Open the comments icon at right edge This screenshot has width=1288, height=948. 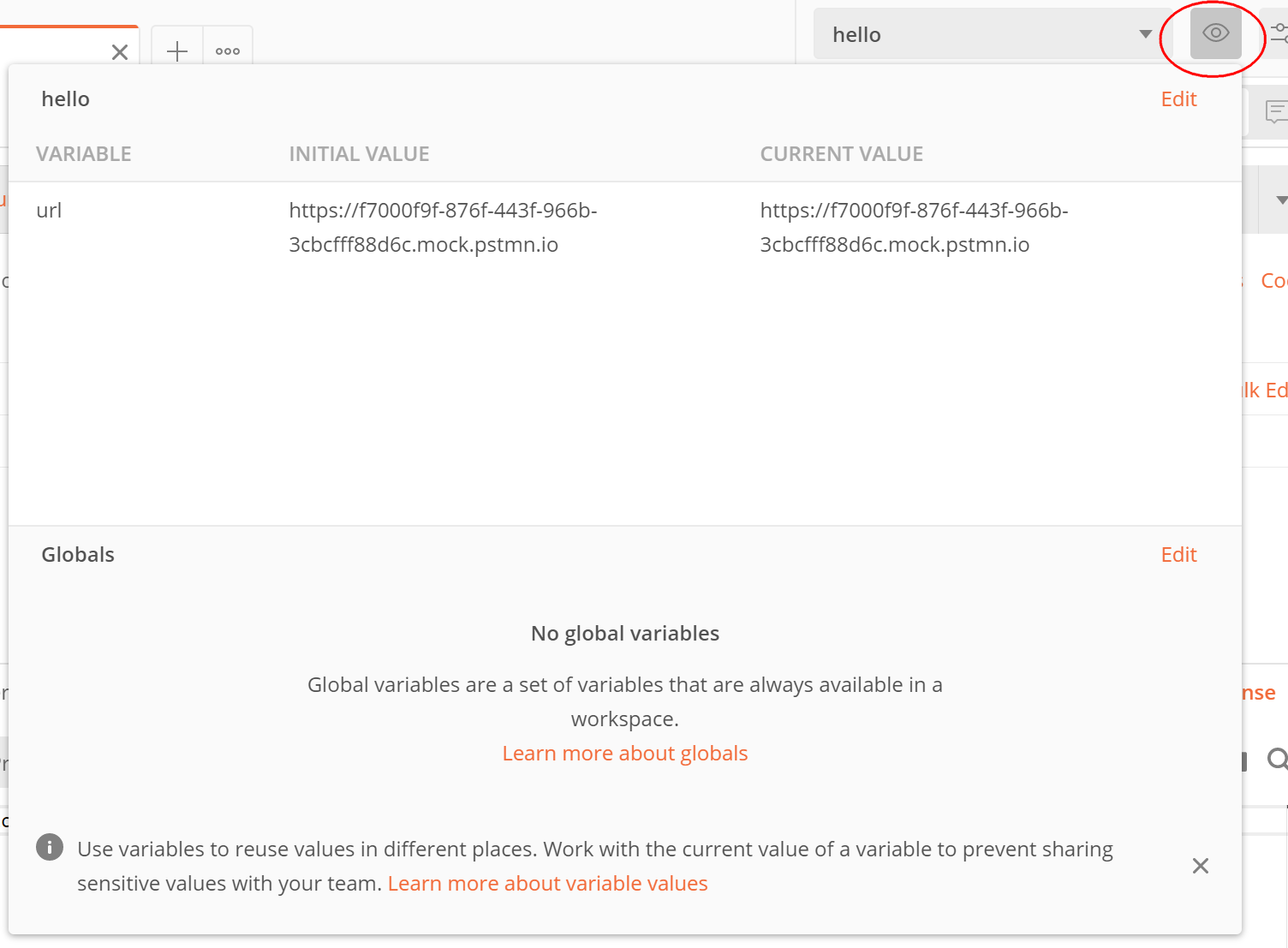tap(1277, 112)
